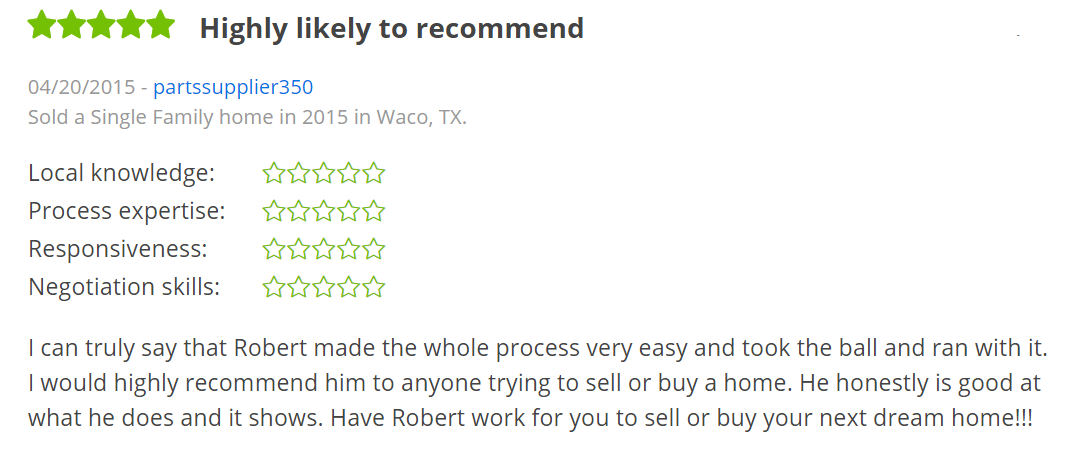Screen dimensions: 1067x449
Task: Select third star of Process expertise rating
Action: coord(323,212)
